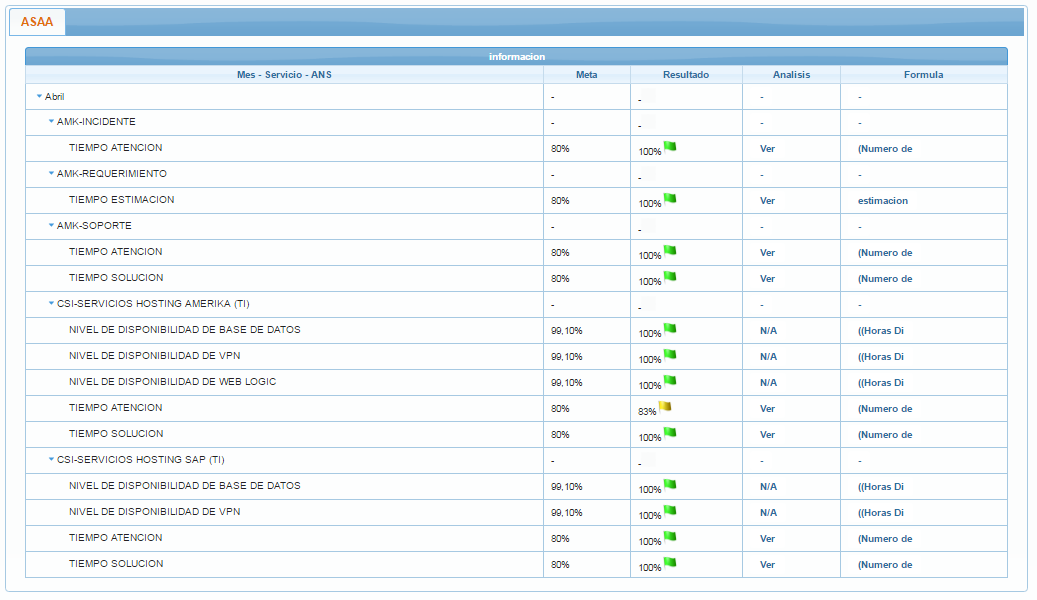This screenshot has height=600, width=1037.
Task: Click the yellow flag on 83% result
Action: coord(665,406)
